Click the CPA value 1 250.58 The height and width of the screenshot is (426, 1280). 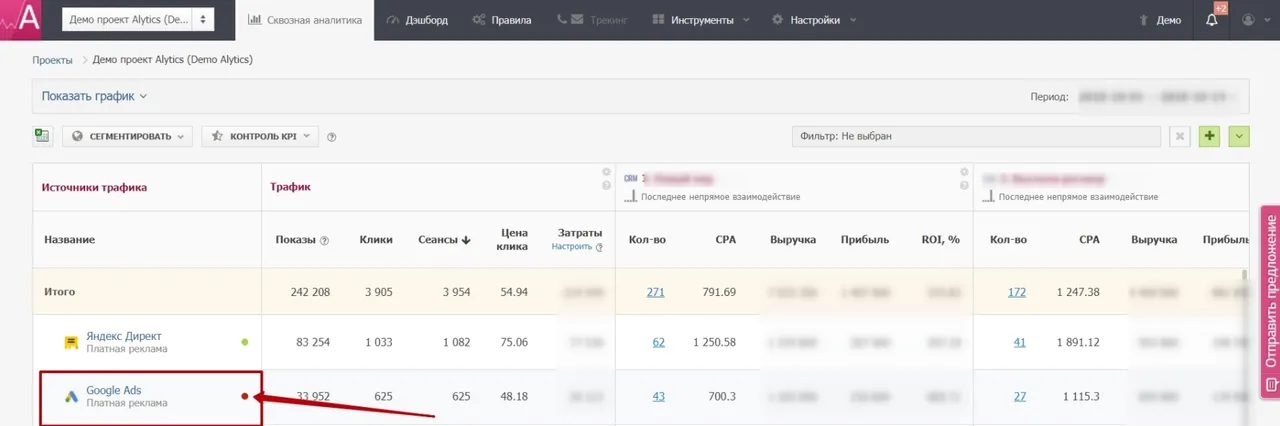[x=714, y=342]
